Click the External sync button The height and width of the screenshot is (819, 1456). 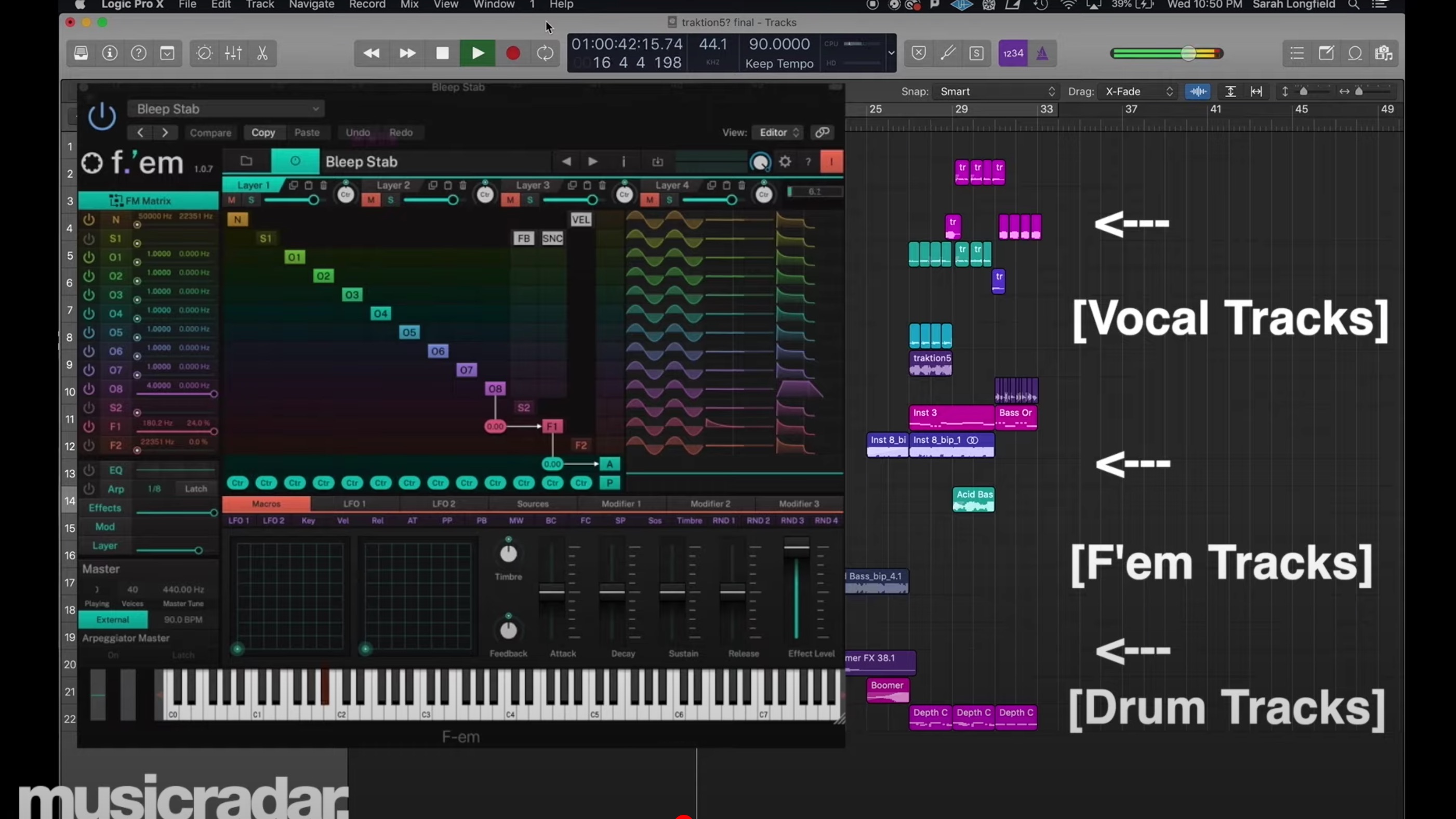[112, 619]
